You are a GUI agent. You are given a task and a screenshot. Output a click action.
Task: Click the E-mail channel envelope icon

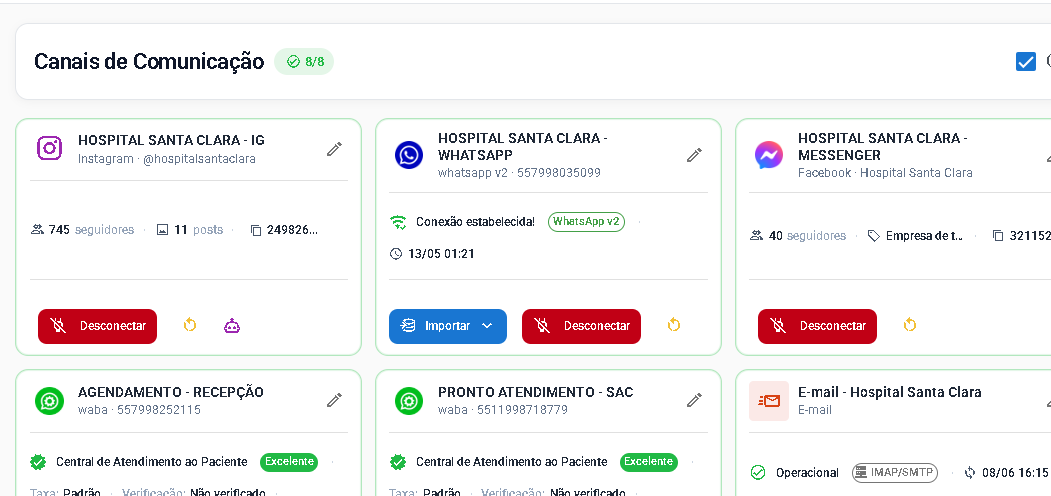769,401
